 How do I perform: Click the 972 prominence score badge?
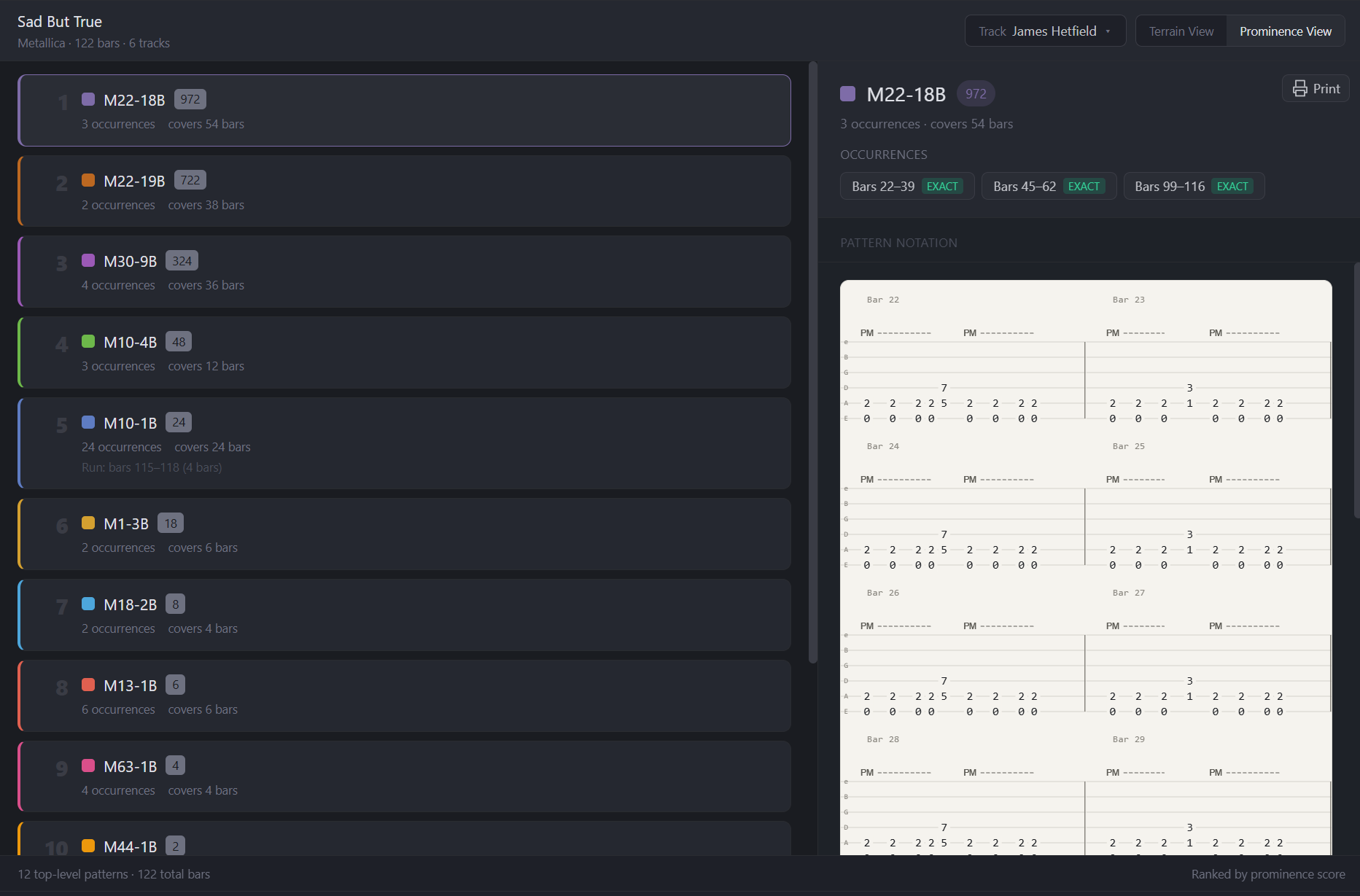pos(975,93)
